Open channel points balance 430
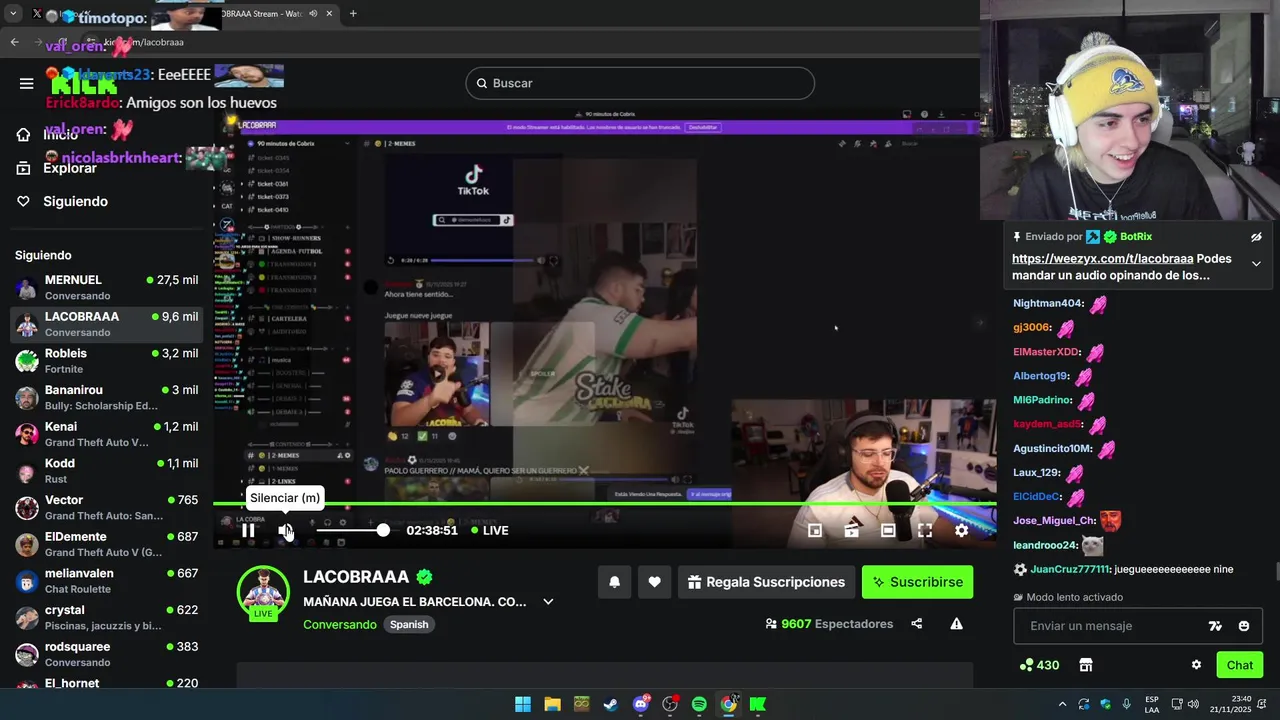This screenshot has height=720, width=1280. tap(1039, 665)
